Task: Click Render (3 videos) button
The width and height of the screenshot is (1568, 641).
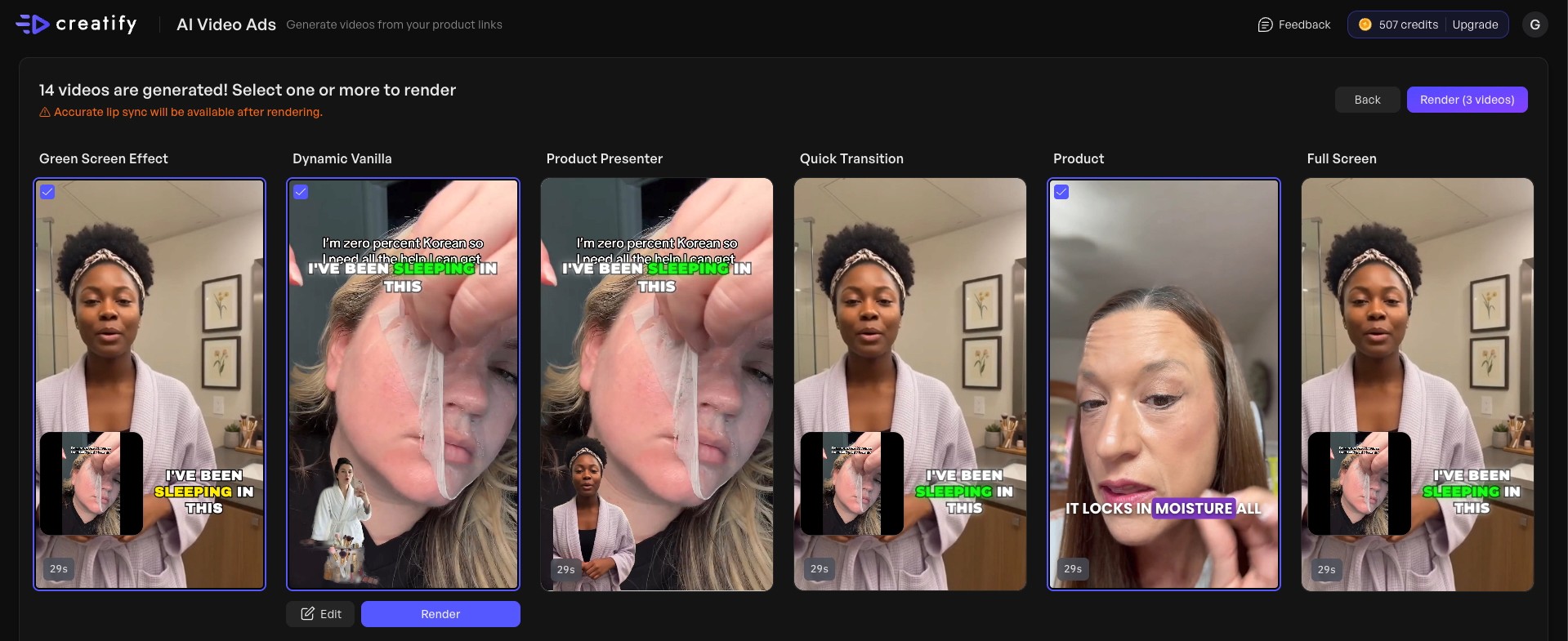Action: 1467,100
